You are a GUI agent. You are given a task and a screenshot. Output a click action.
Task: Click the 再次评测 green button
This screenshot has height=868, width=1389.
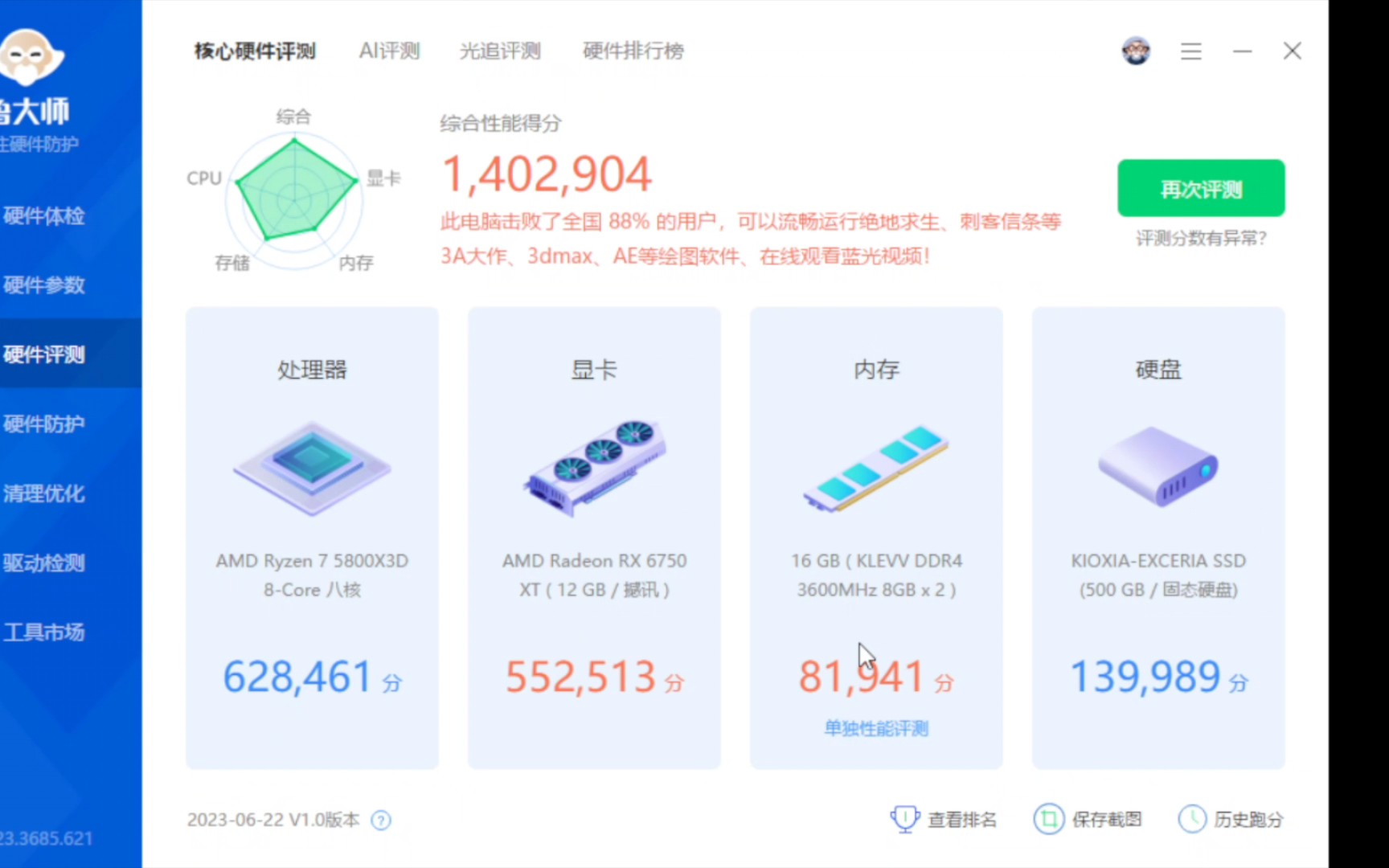tap(1201, 188)
